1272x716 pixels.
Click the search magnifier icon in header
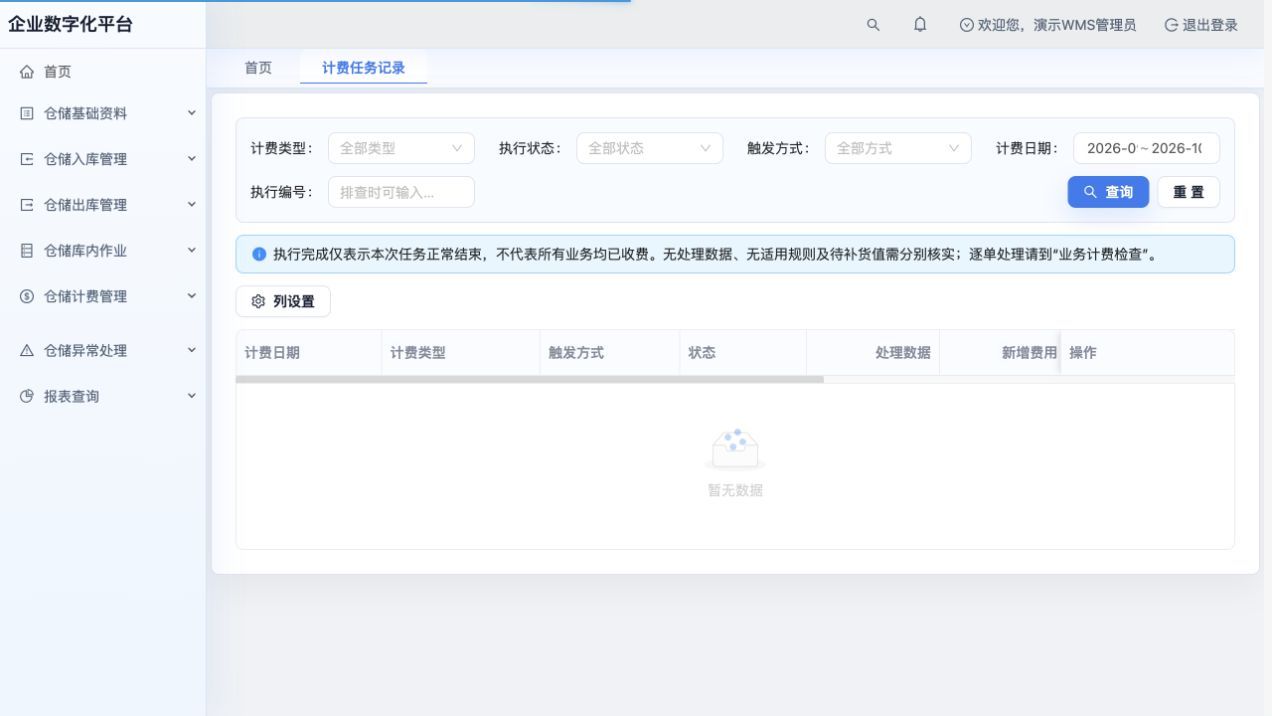(873, 25)
